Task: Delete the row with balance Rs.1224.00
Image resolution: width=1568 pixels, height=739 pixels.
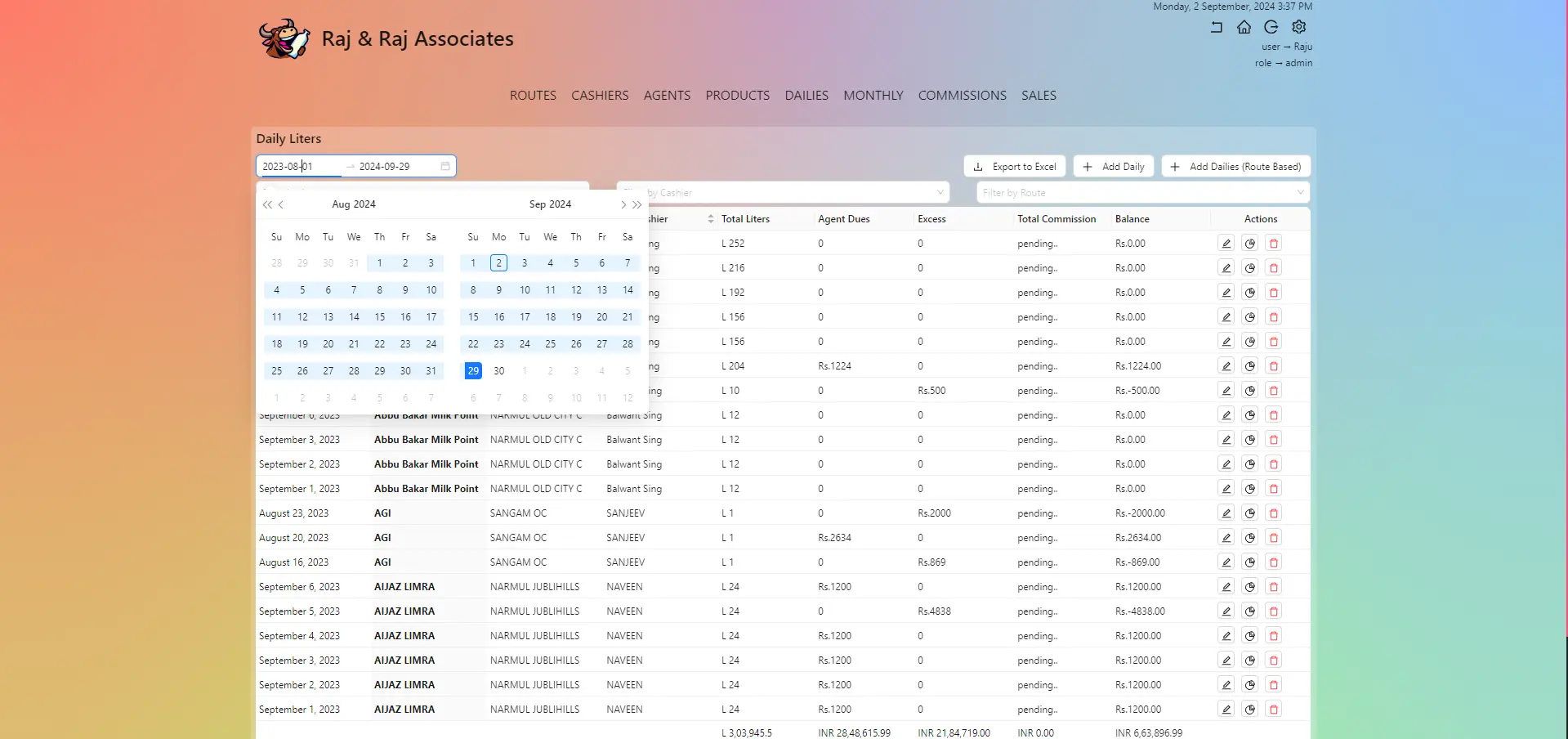Action: click(1274, 366)
